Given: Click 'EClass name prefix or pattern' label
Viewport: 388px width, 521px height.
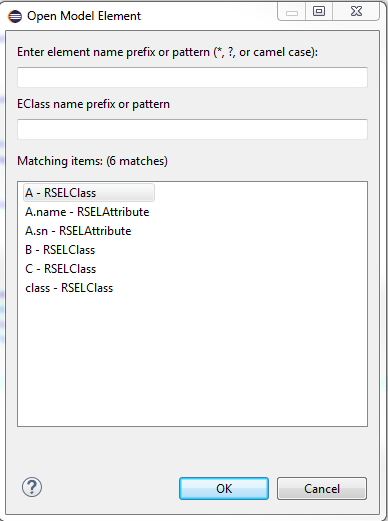Looking at the screenshot, I should click(93, 104).
